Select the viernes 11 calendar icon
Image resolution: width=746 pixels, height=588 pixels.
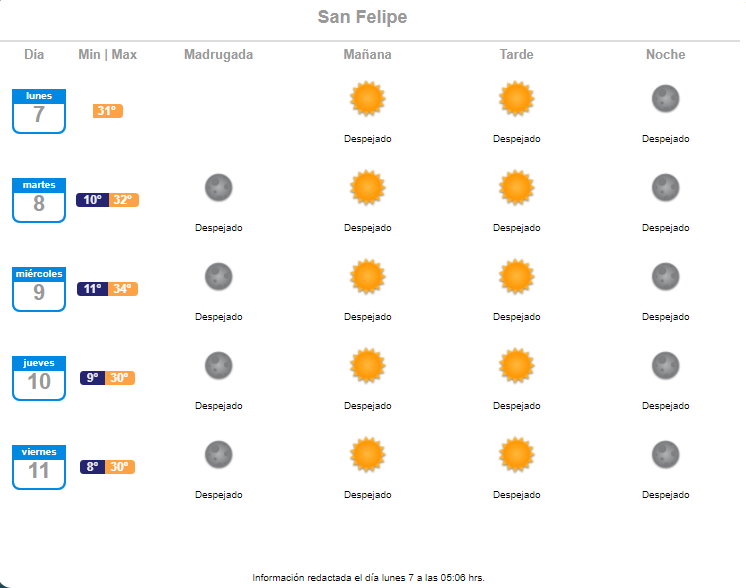pyautogui.click(x=39, y=467)
